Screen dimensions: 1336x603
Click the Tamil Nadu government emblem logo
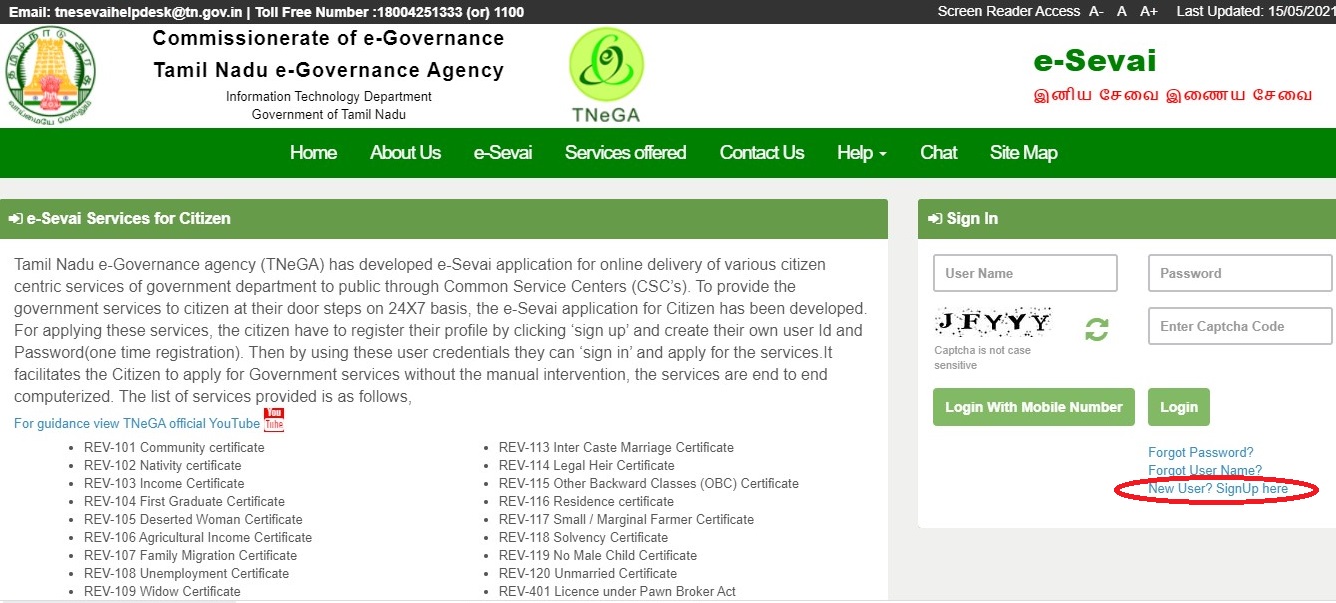pos(50,74)
